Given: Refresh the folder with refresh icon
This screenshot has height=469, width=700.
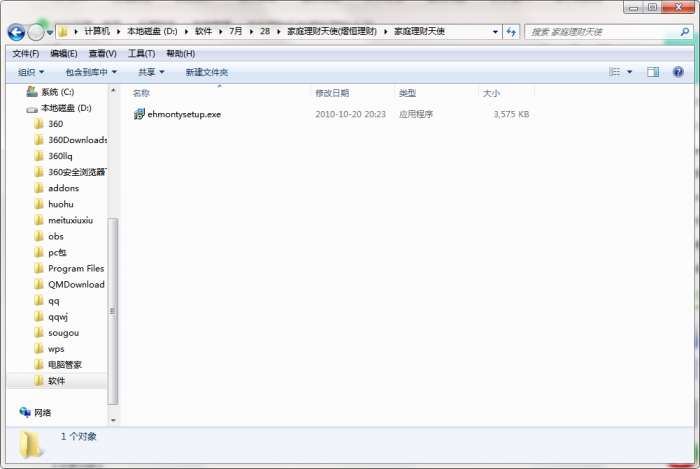Looking at the screenshot, I should tap(511, 32).
